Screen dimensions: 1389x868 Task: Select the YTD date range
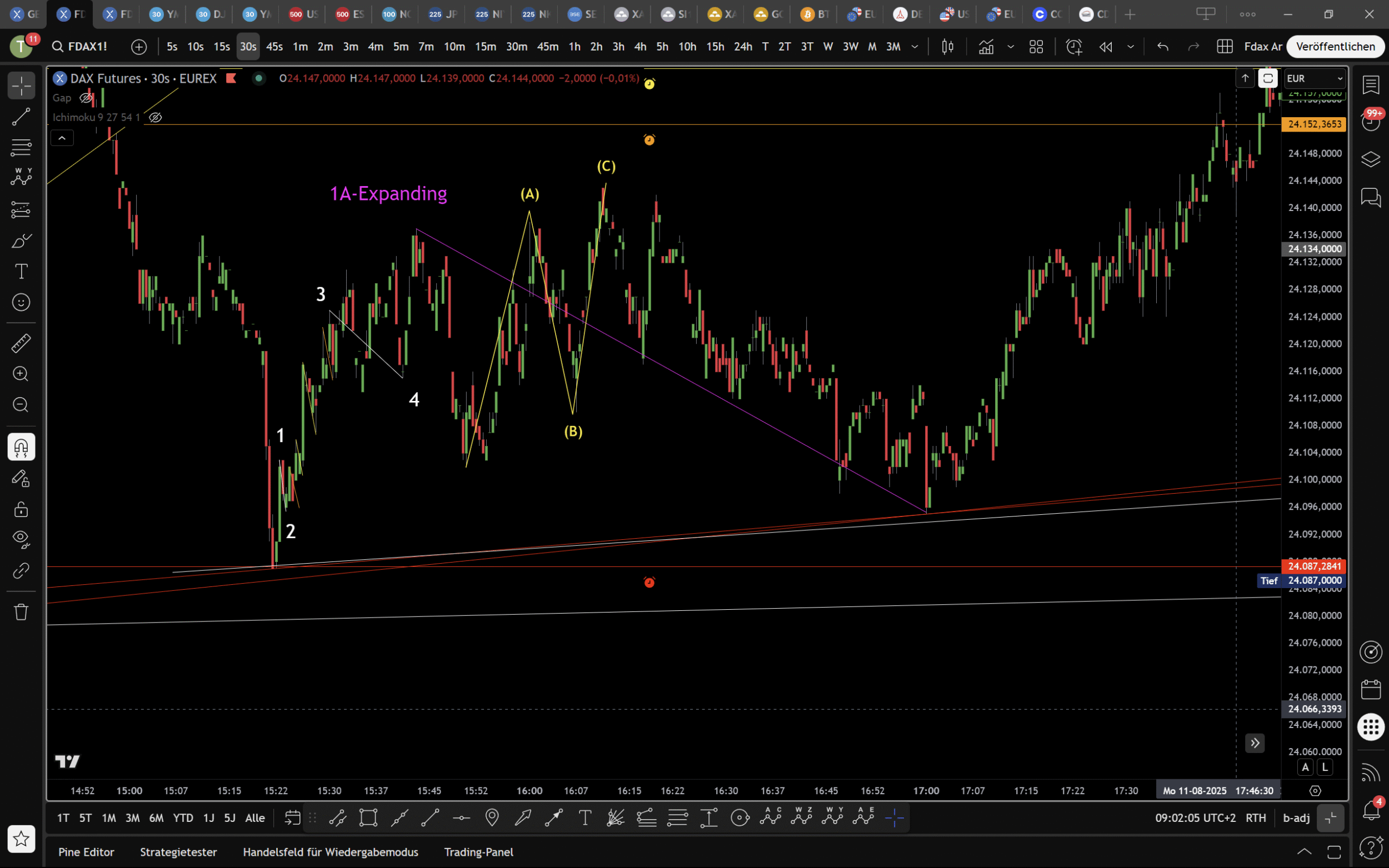[x=183, y=818]
